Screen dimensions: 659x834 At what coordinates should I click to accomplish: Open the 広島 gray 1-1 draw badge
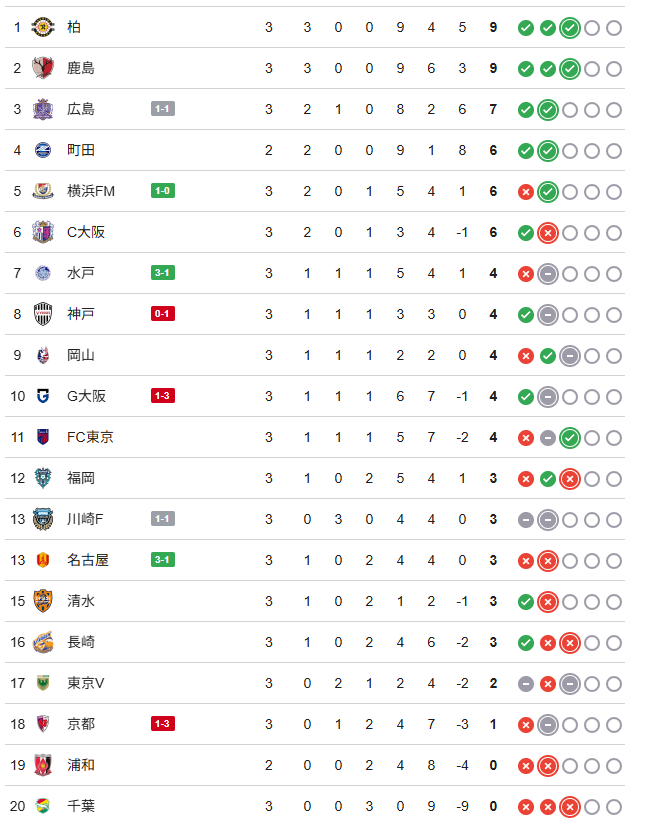click(163, 109)
